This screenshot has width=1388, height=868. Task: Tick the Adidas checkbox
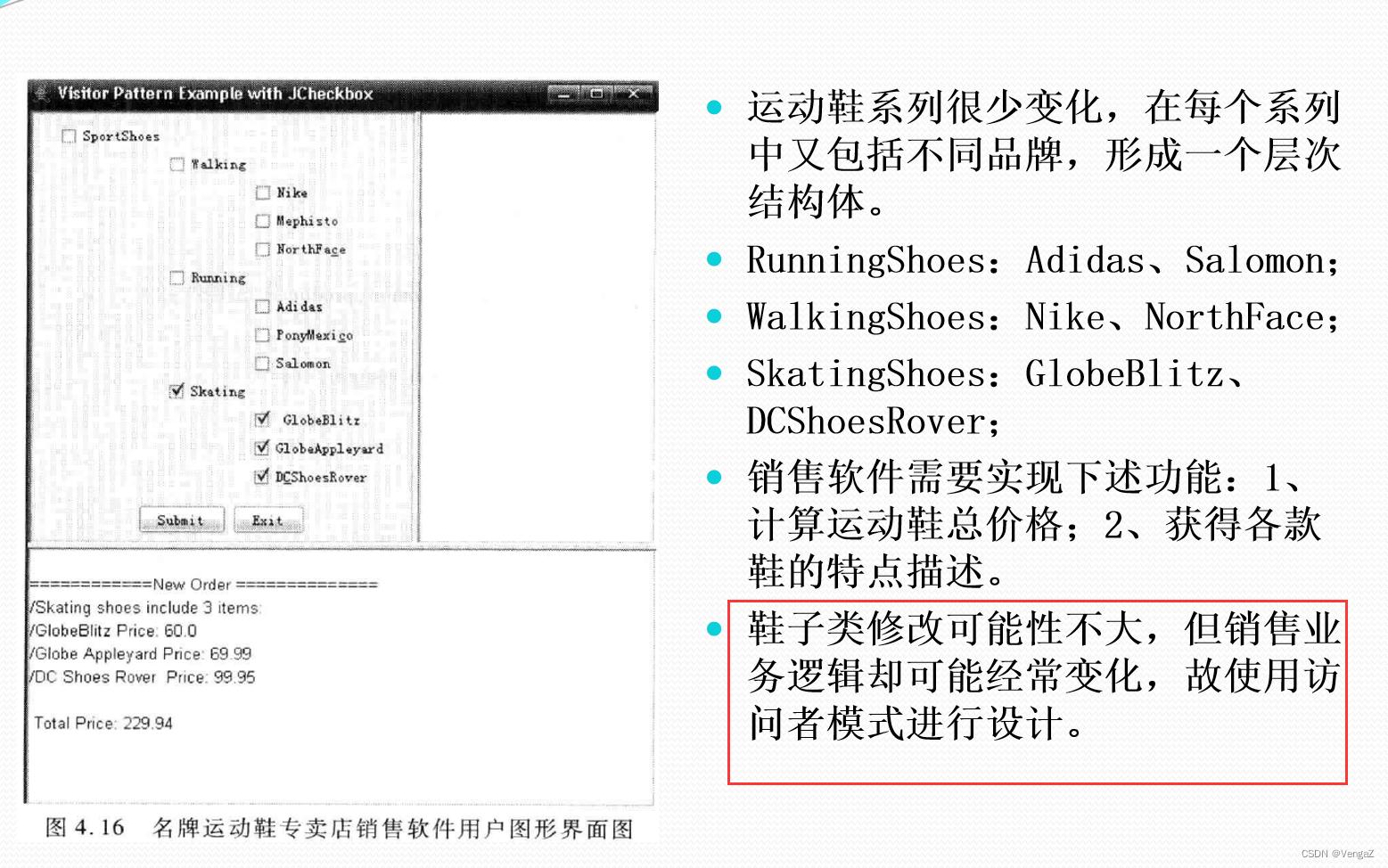[x=263, y=307]
